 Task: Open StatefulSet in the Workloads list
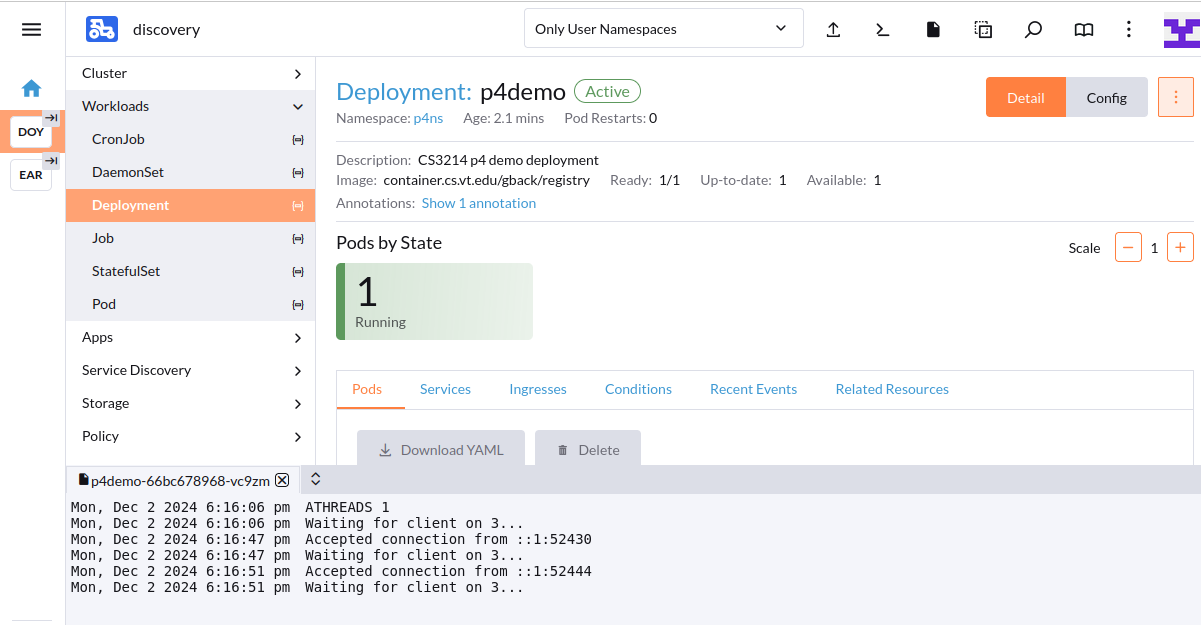126,271
